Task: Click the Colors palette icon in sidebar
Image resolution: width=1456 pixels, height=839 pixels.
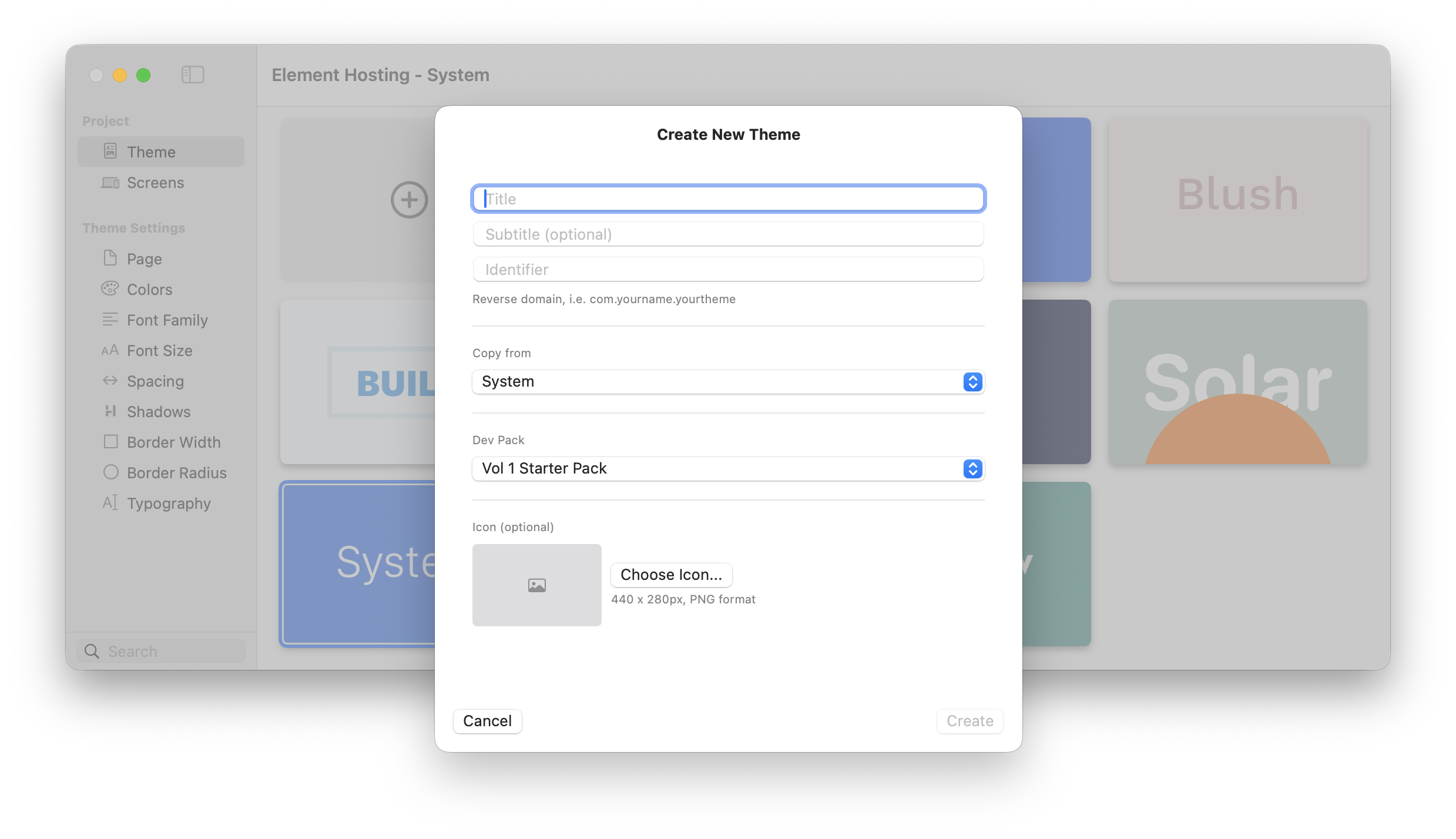Action: pos(110,289)
